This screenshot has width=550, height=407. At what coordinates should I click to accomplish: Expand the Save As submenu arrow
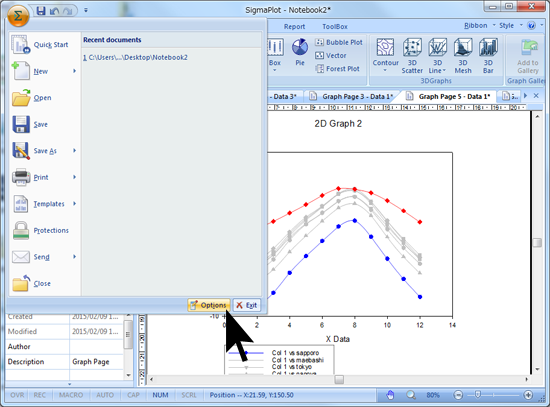[74, 151]
